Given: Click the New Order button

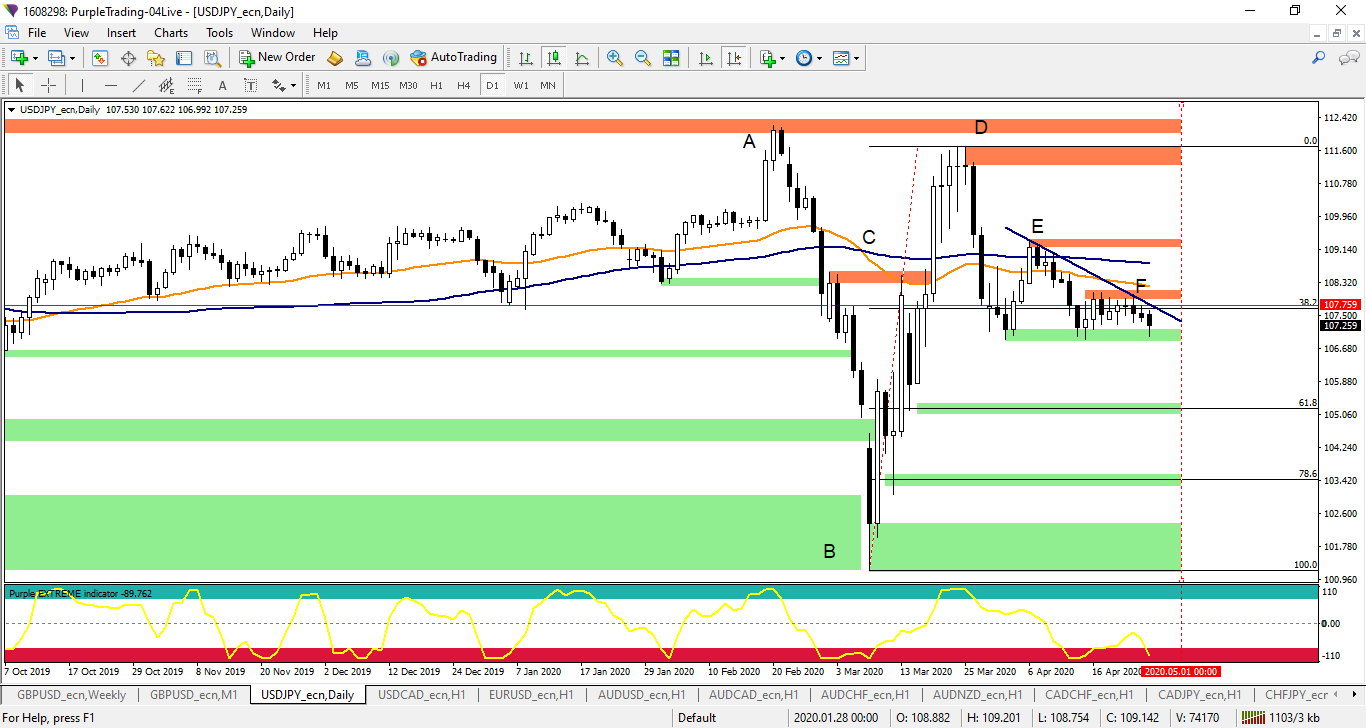Looking at the screenshot, I should pyautogui.click(x=278, y=58).
